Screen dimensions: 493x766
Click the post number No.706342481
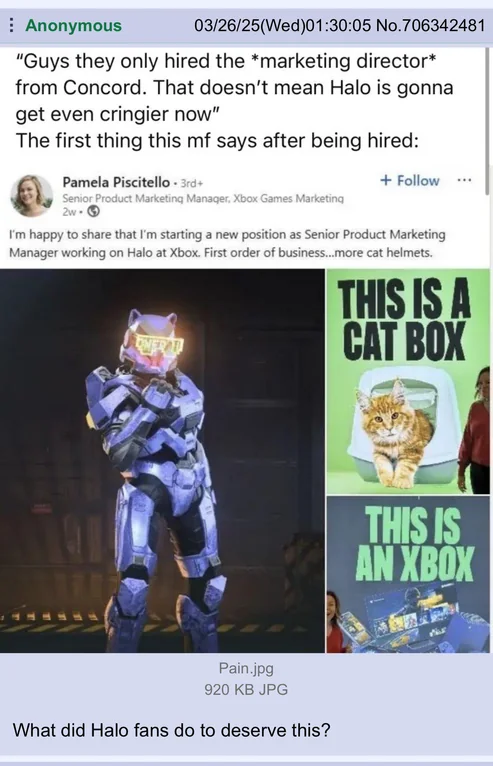(430, 25)
